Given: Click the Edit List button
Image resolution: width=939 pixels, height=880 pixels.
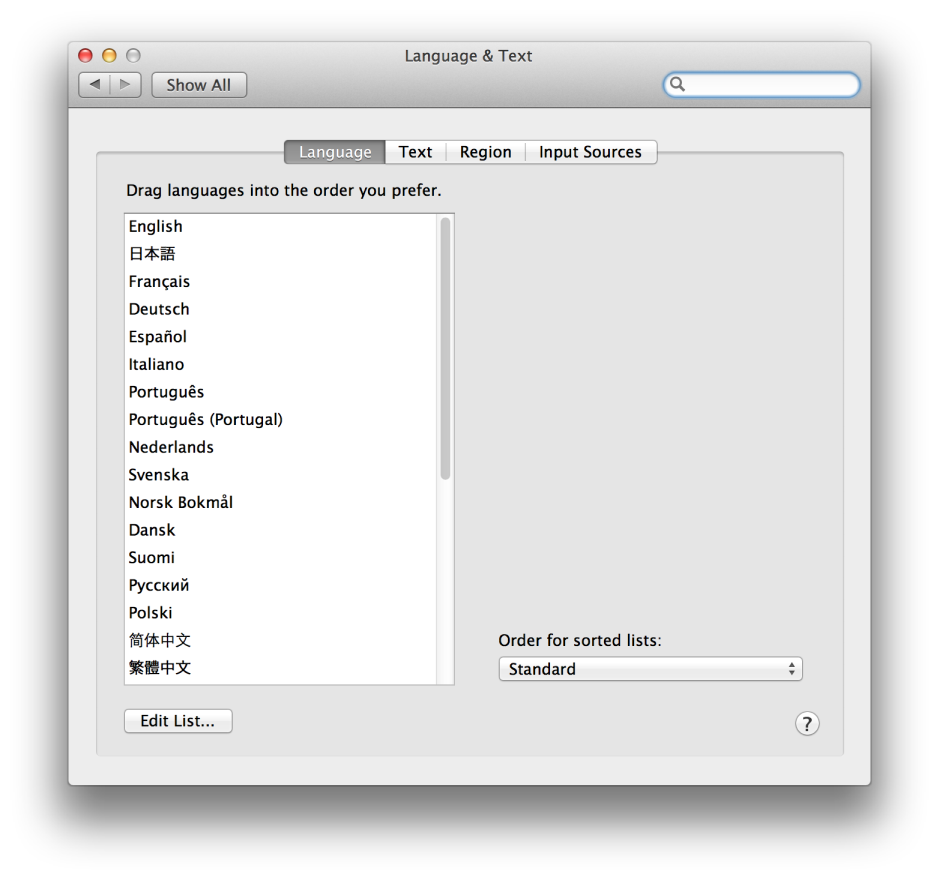Looking at the screenshot, I should tap(177, 720).
